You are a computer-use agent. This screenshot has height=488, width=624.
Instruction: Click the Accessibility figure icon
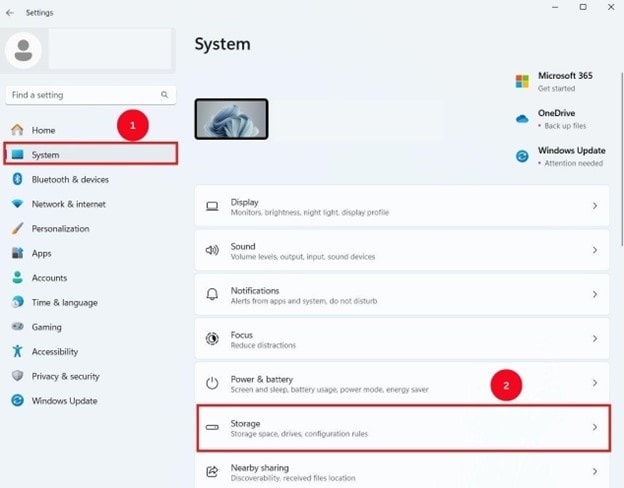coord(17,351)
